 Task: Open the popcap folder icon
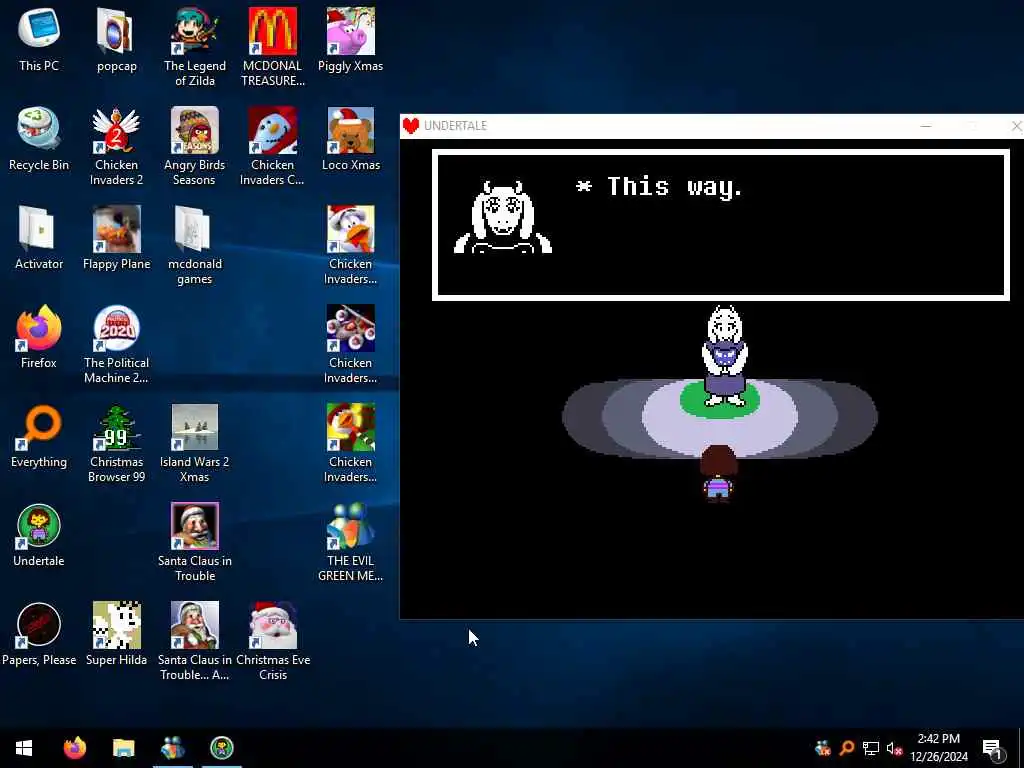pos(116,39)
